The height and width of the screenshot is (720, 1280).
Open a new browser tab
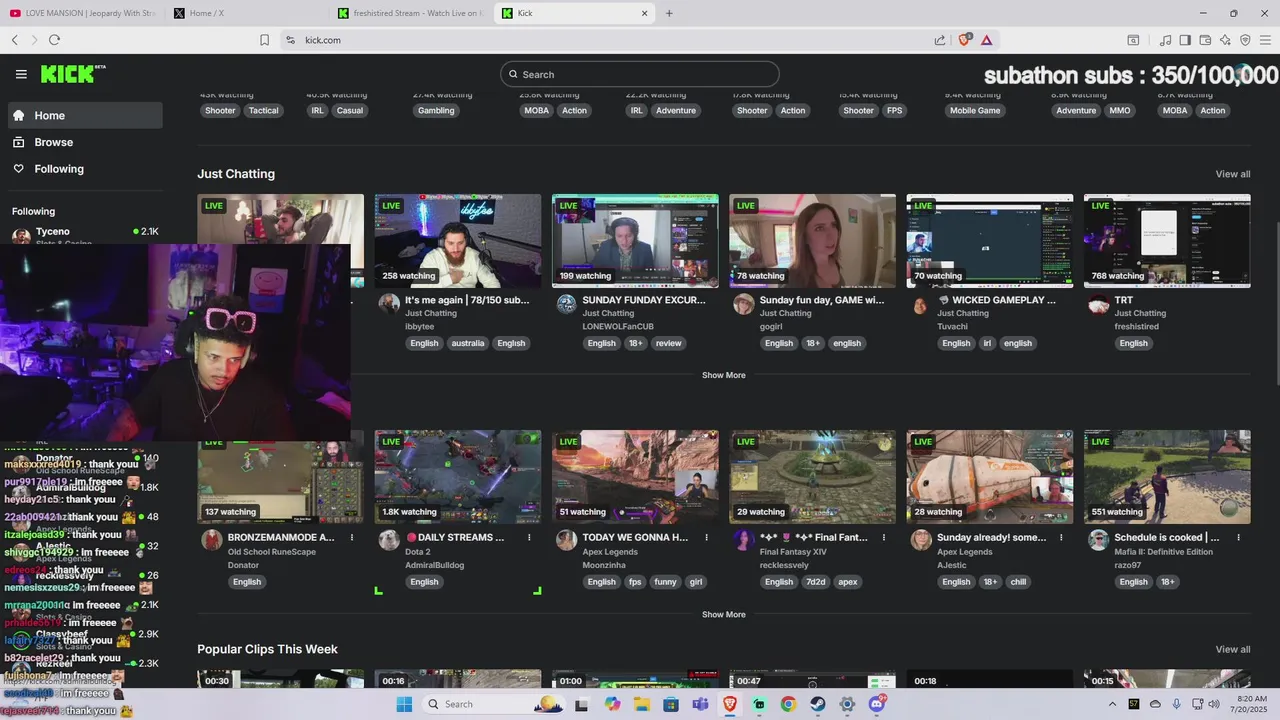tap(669, 13)
